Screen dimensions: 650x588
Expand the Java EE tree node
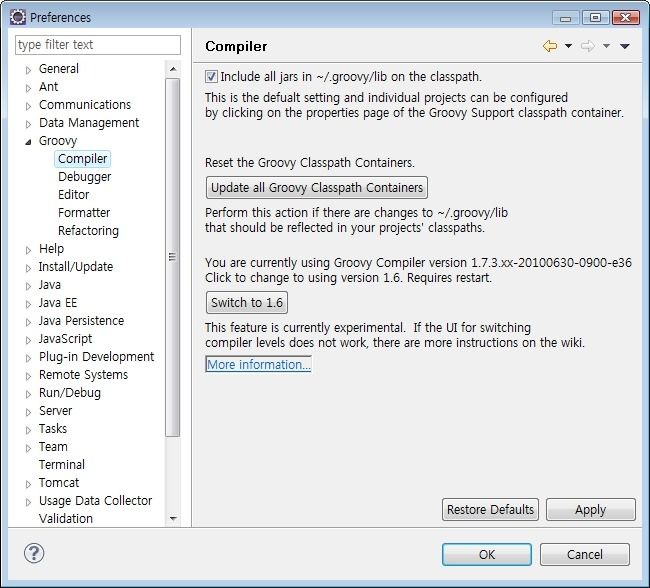(x=28, y=304)
